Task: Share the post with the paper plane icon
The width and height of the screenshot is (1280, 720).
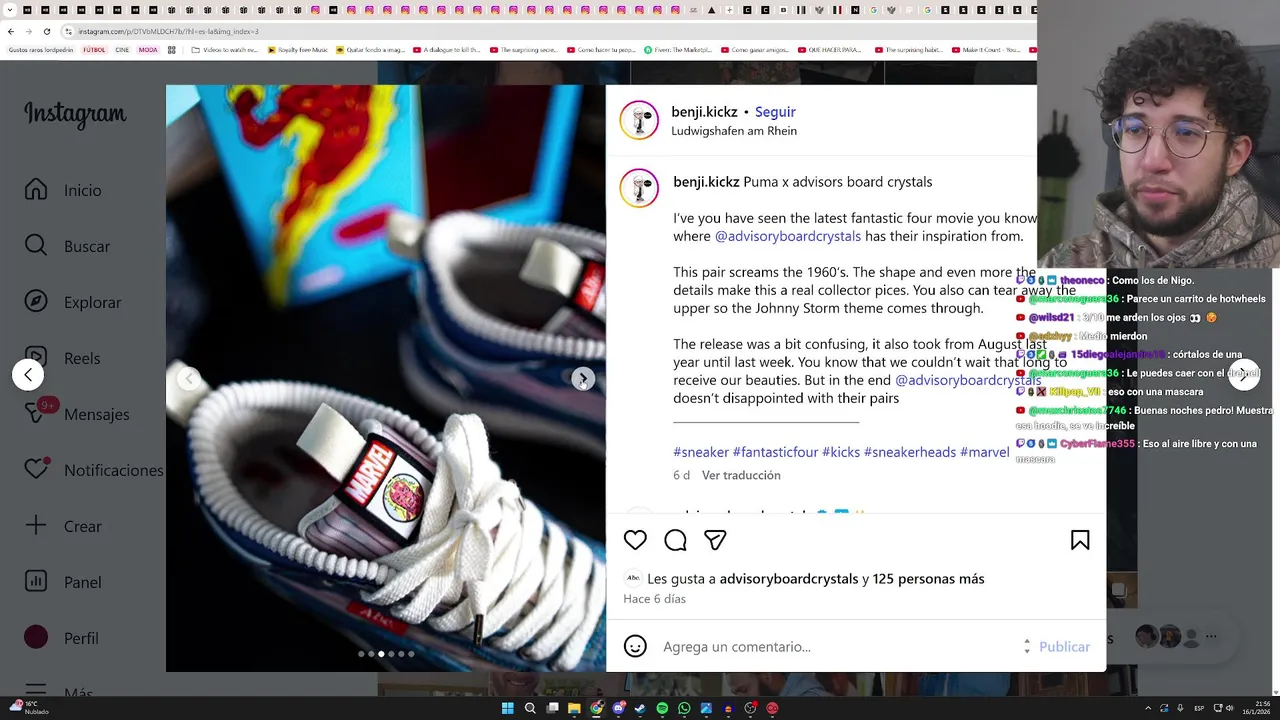Action: pos(715,540)
